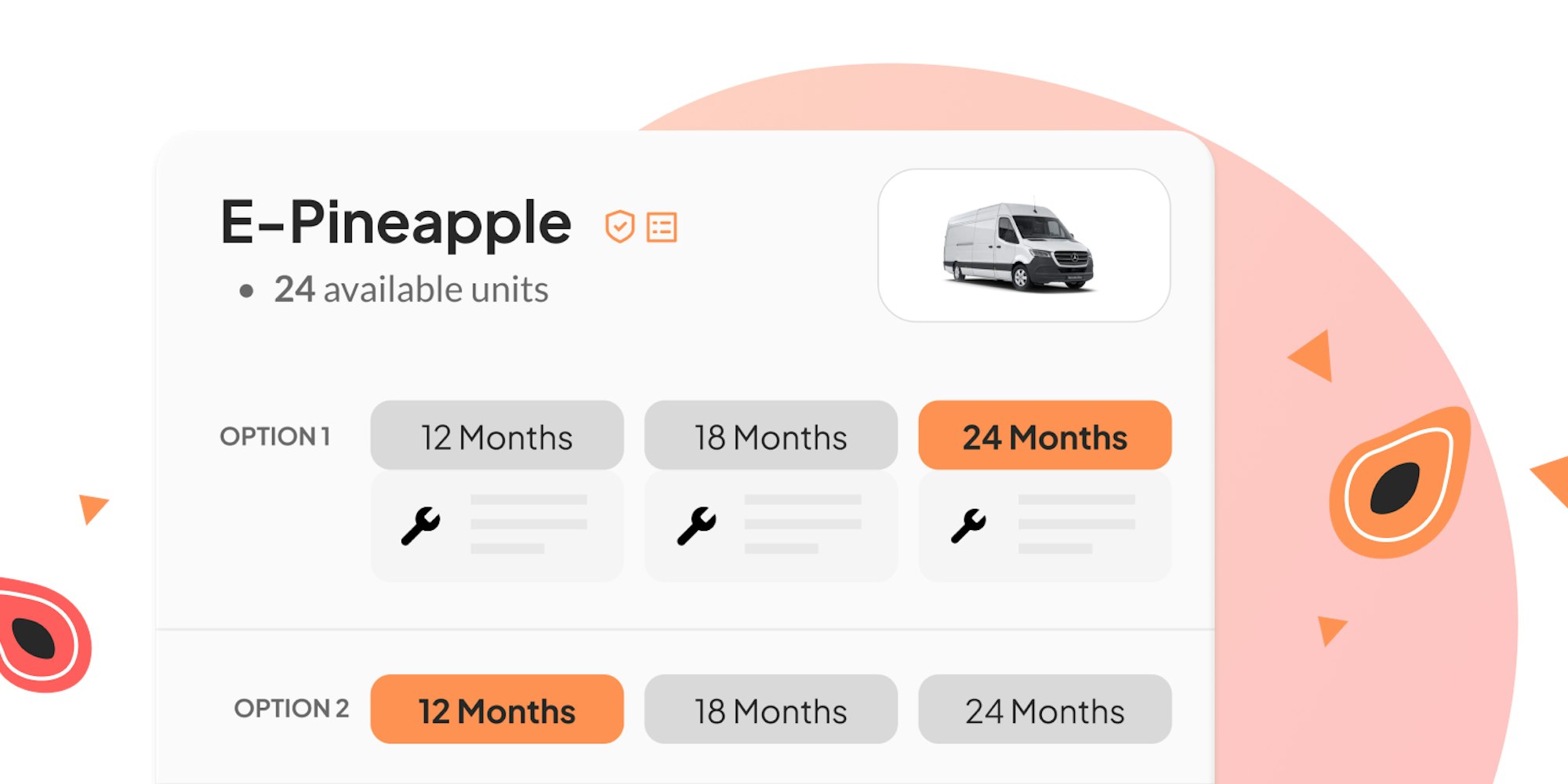Click the shield checkmark icon beside E-Pineapple

619,227
